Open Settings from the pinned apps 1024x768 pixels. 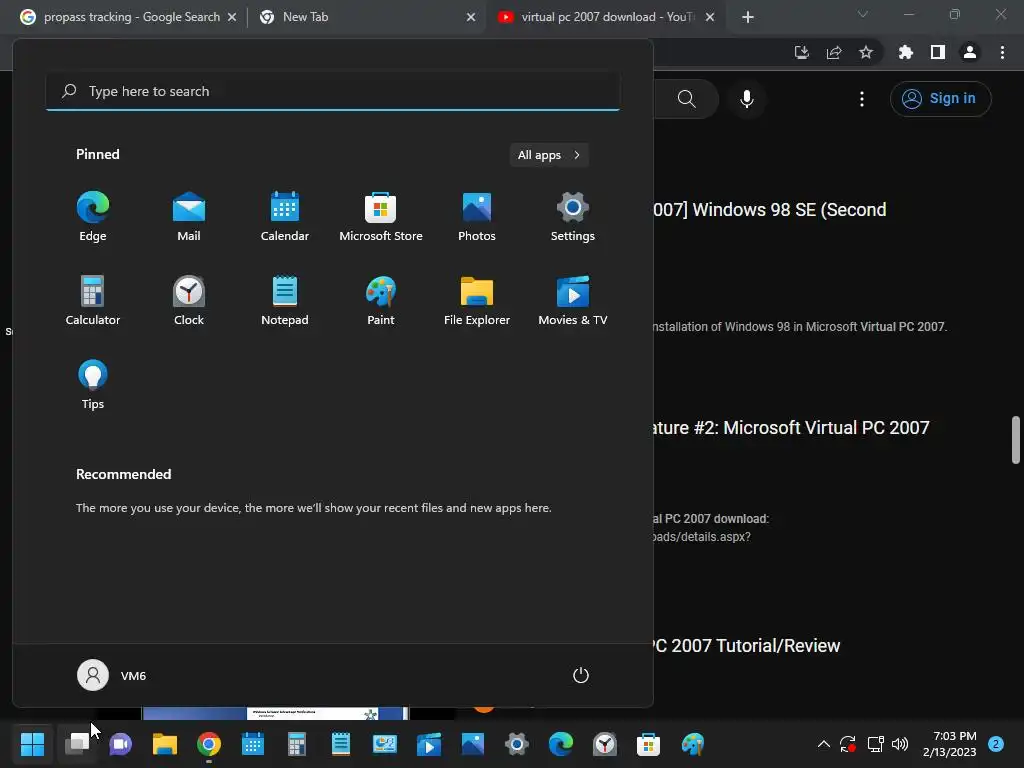(573, 217)
